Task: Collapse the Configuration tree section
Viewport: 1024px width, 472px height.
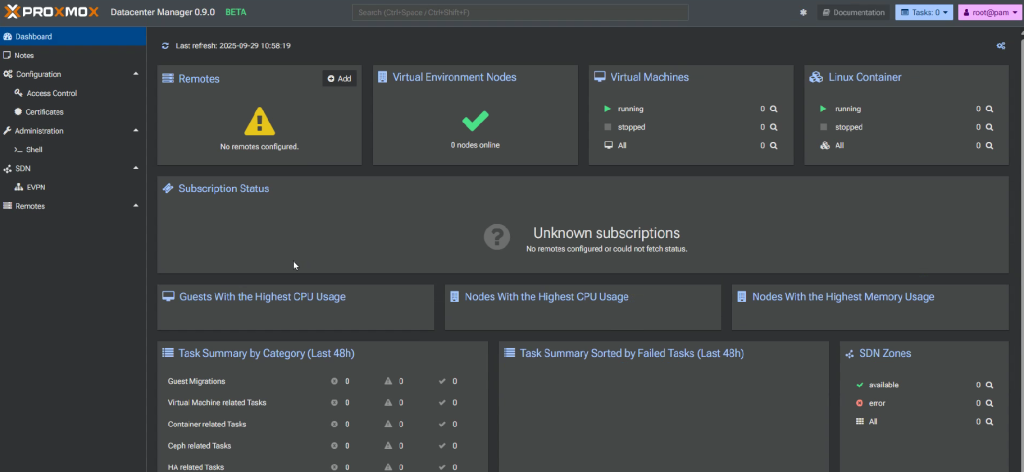Action: 136,74
